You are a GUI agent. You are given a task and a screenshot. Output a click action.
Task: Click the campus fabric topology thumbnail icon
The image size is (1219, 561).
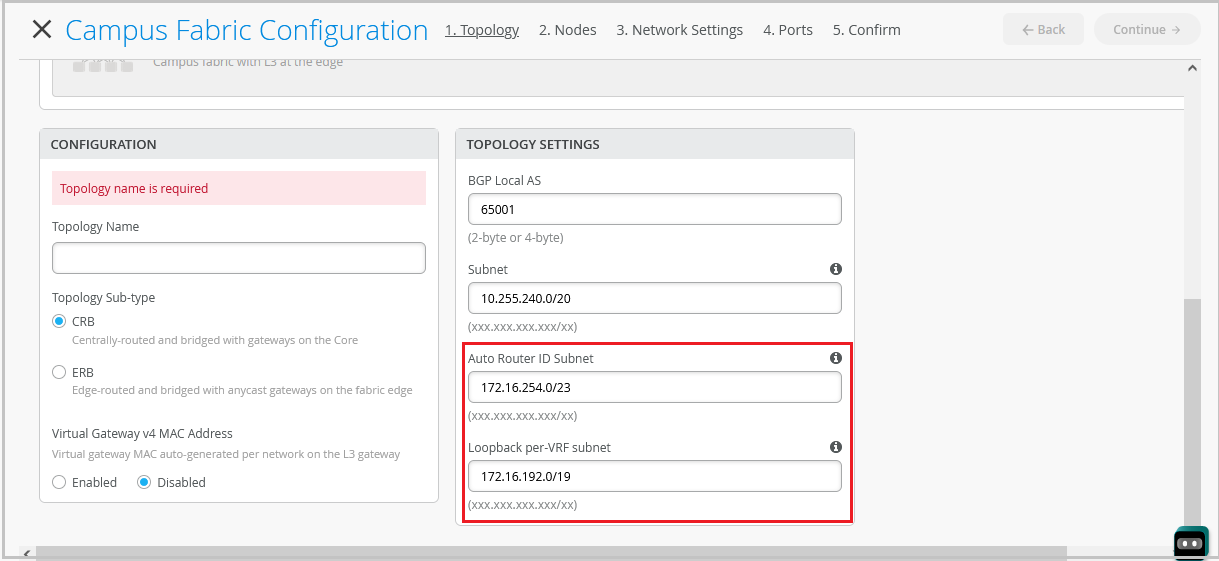pos(103,65)
